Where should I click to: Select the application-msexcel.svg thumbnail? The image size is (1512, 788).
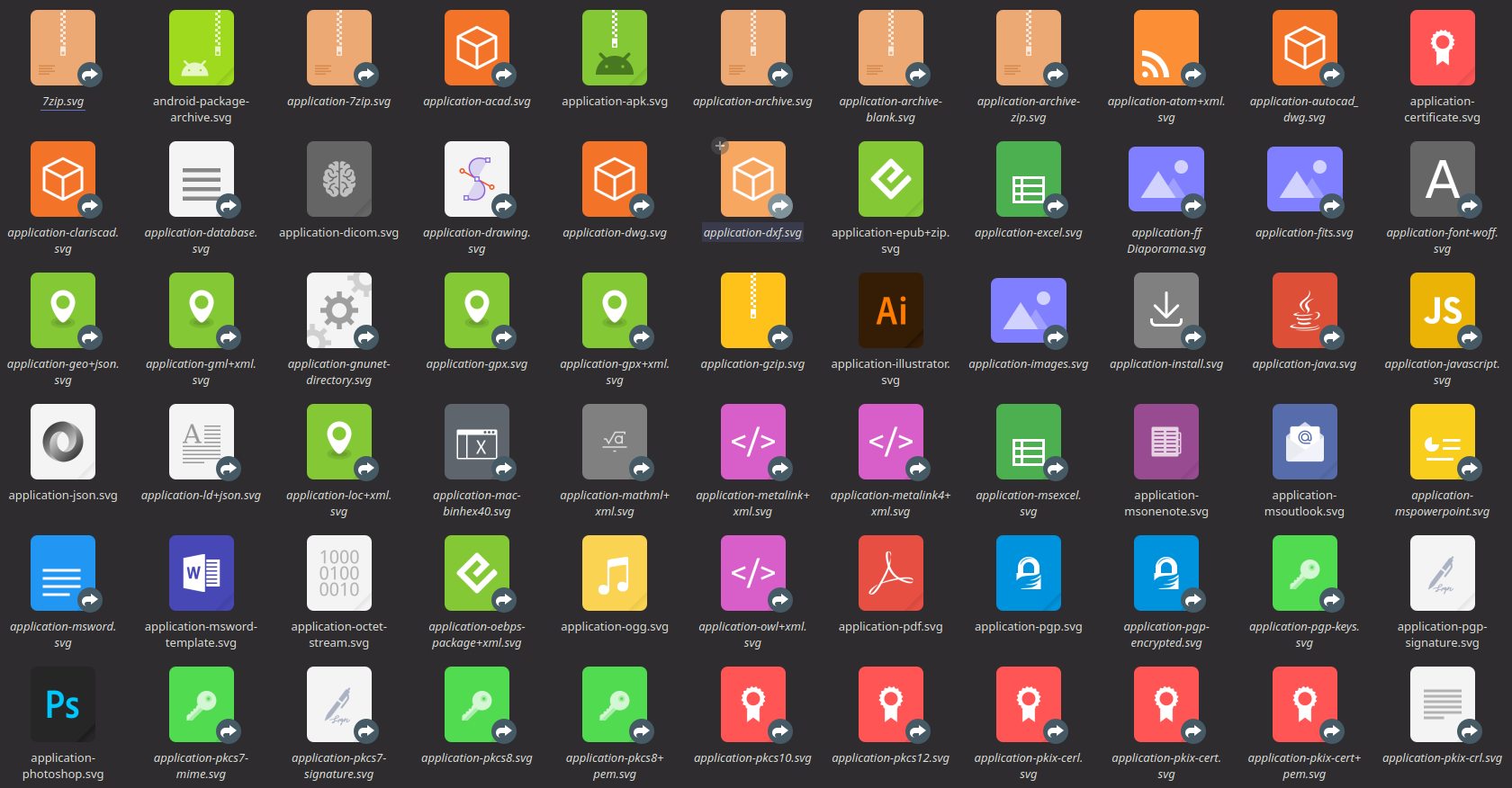click(x=1029, y=442)
